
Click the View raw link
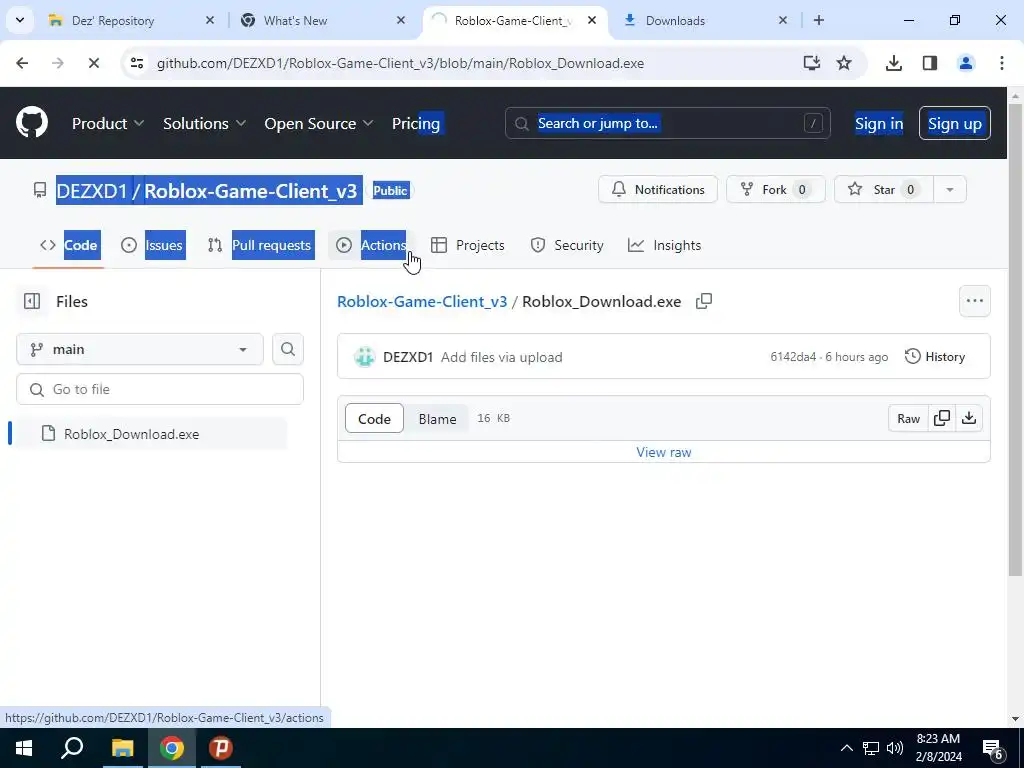[664, 452]
